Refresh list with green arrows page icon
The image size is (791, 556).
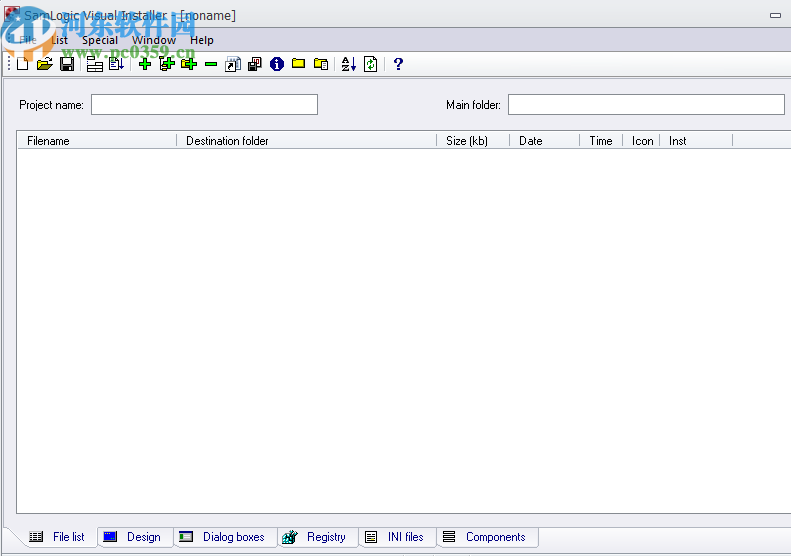(x=371, y=64)
